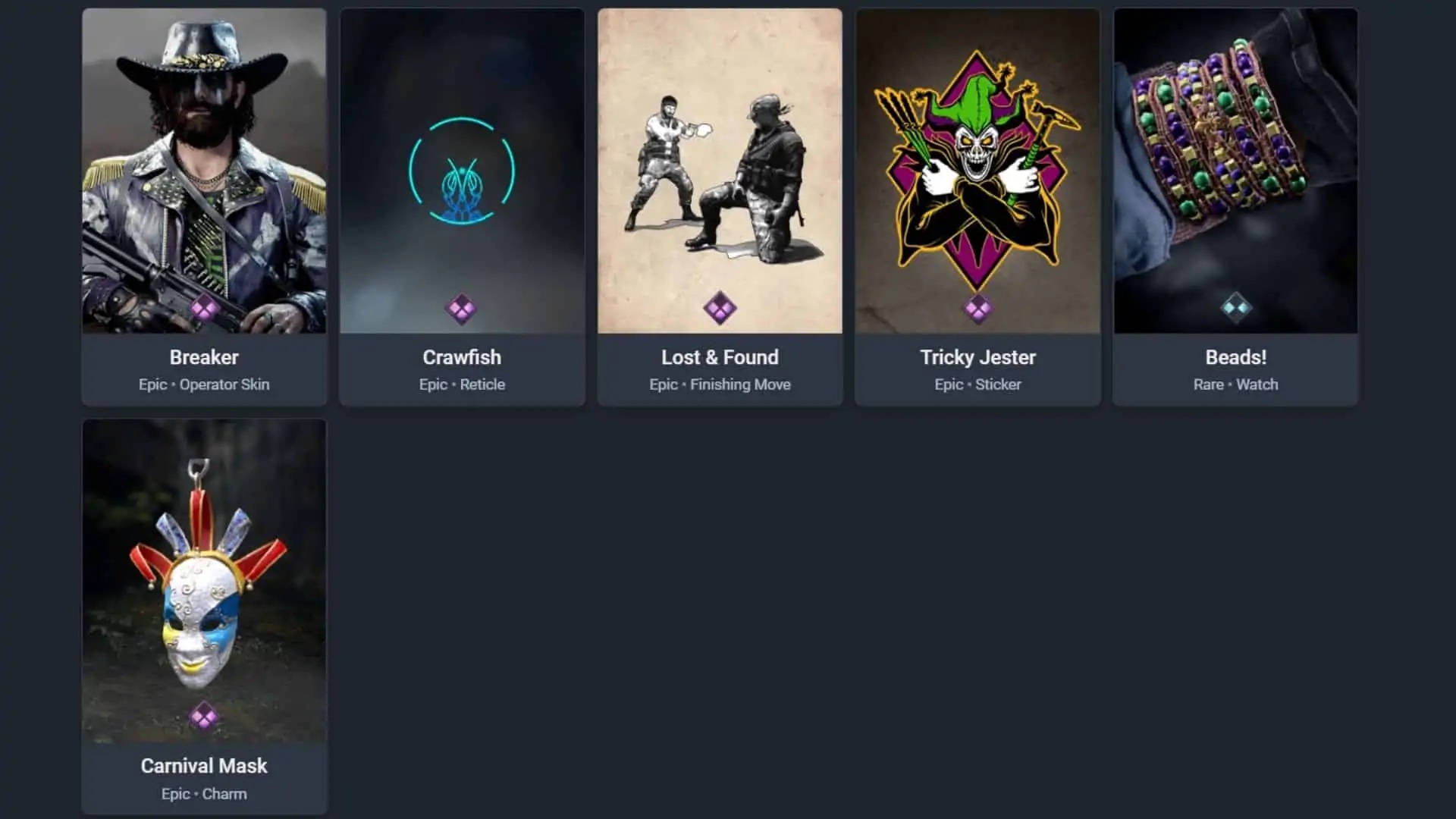This screenshot has width=1456, height=819.
Task: Click the Tricky Jester title
Action: click(977, 357)
